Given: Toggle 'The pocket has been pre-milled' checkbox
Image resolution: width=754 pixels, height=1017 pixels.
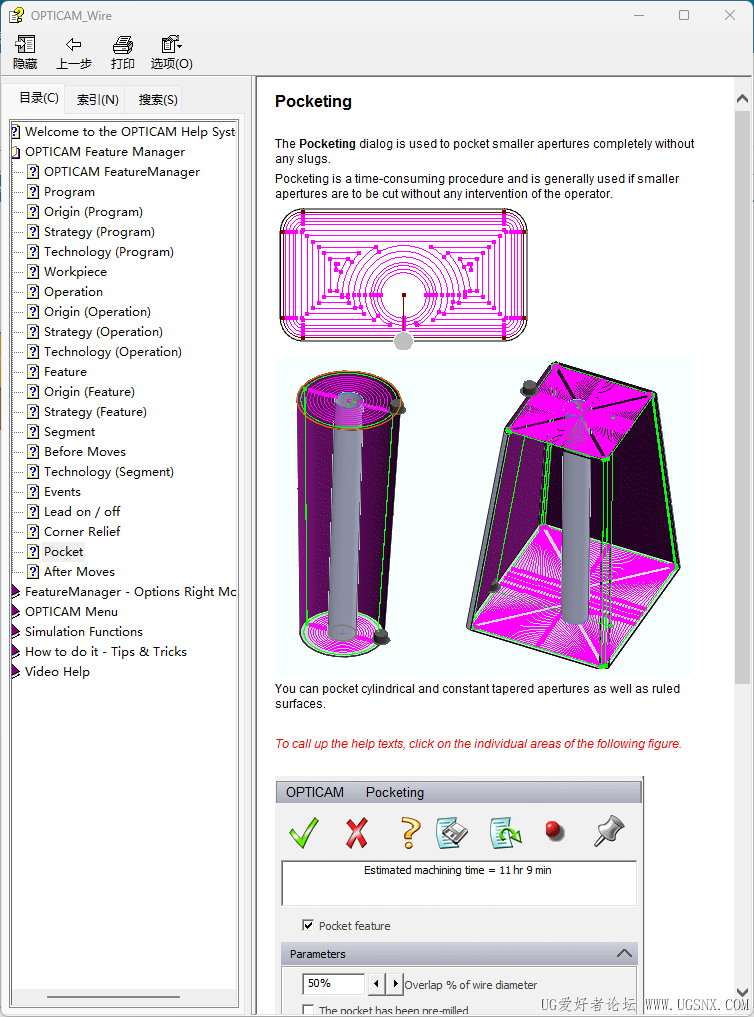Looking at the screenshot, I should click(308, 1010).
